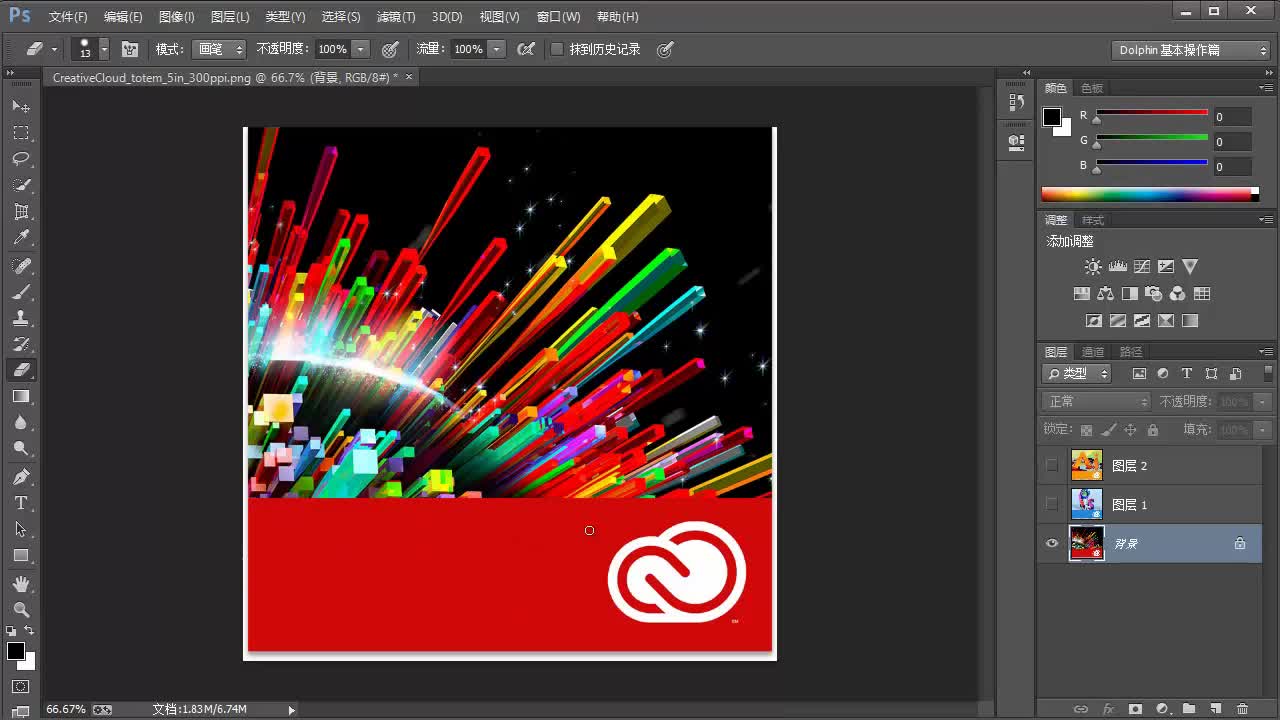Hide the 背景 layer visibility eye
This screenshot has height=720, width=1280.
(x=1051, y=543)
